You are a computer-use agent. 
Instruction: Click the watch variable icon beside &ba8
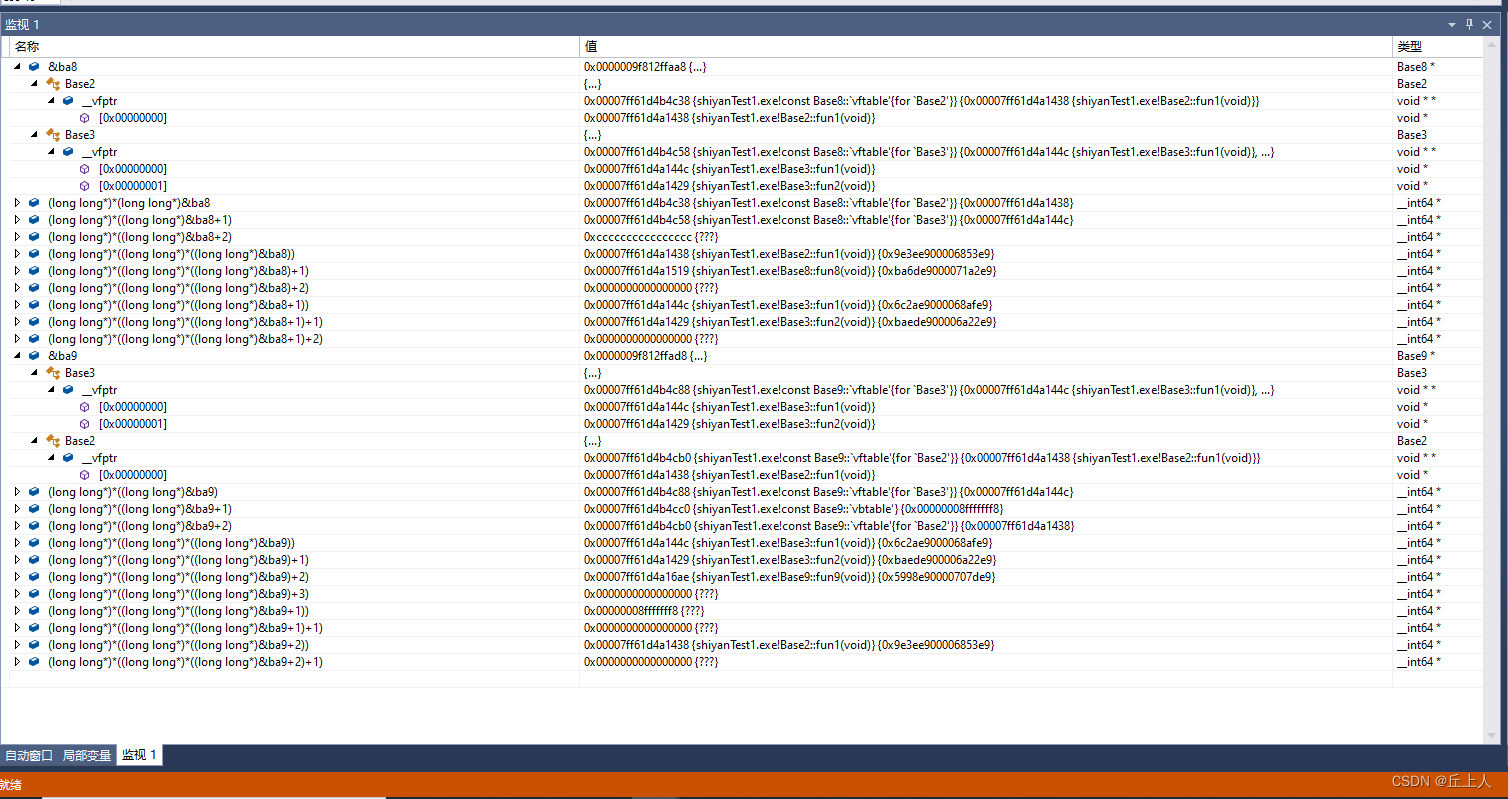(33, 66)
